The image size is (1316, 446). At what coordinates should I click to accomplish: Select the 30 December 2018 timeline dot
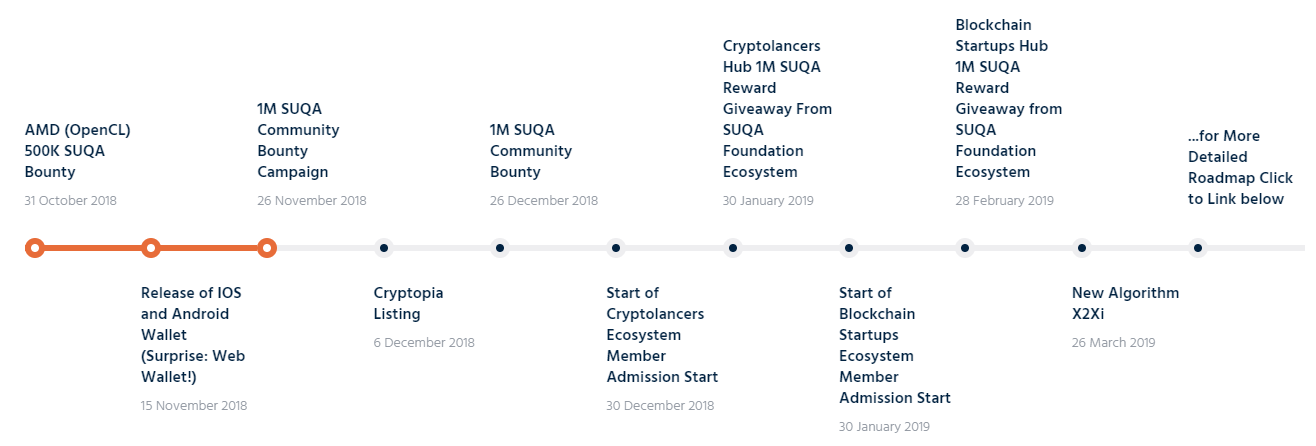tap(615, 248)
